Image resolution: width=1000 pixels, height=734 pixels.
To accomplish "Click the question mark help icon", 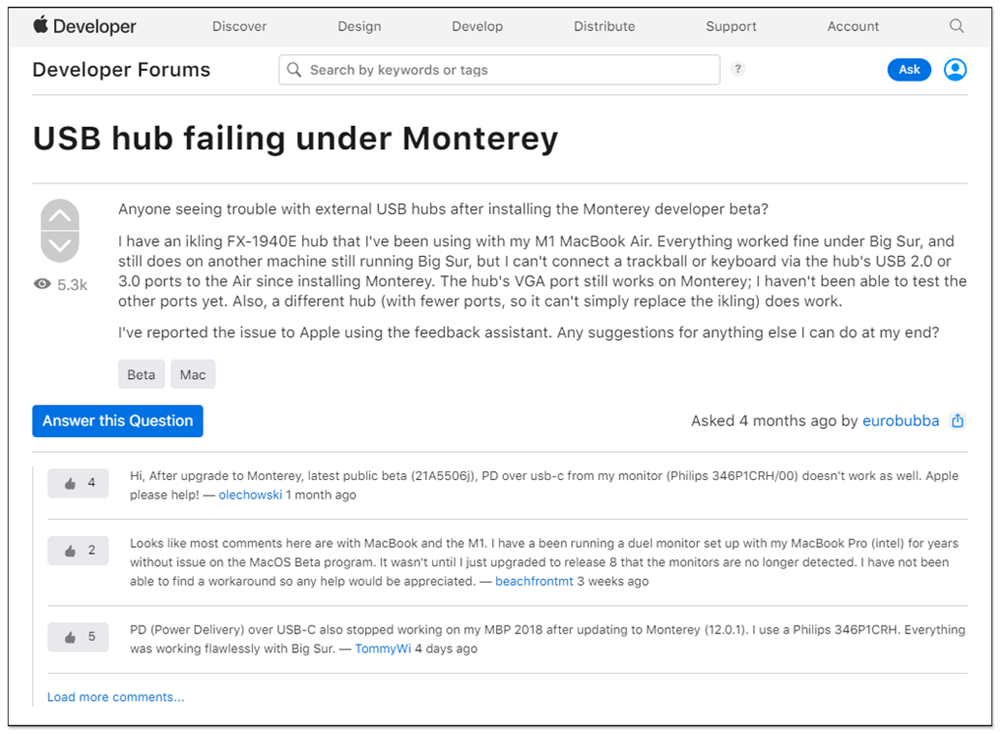I will coord(738,69).
